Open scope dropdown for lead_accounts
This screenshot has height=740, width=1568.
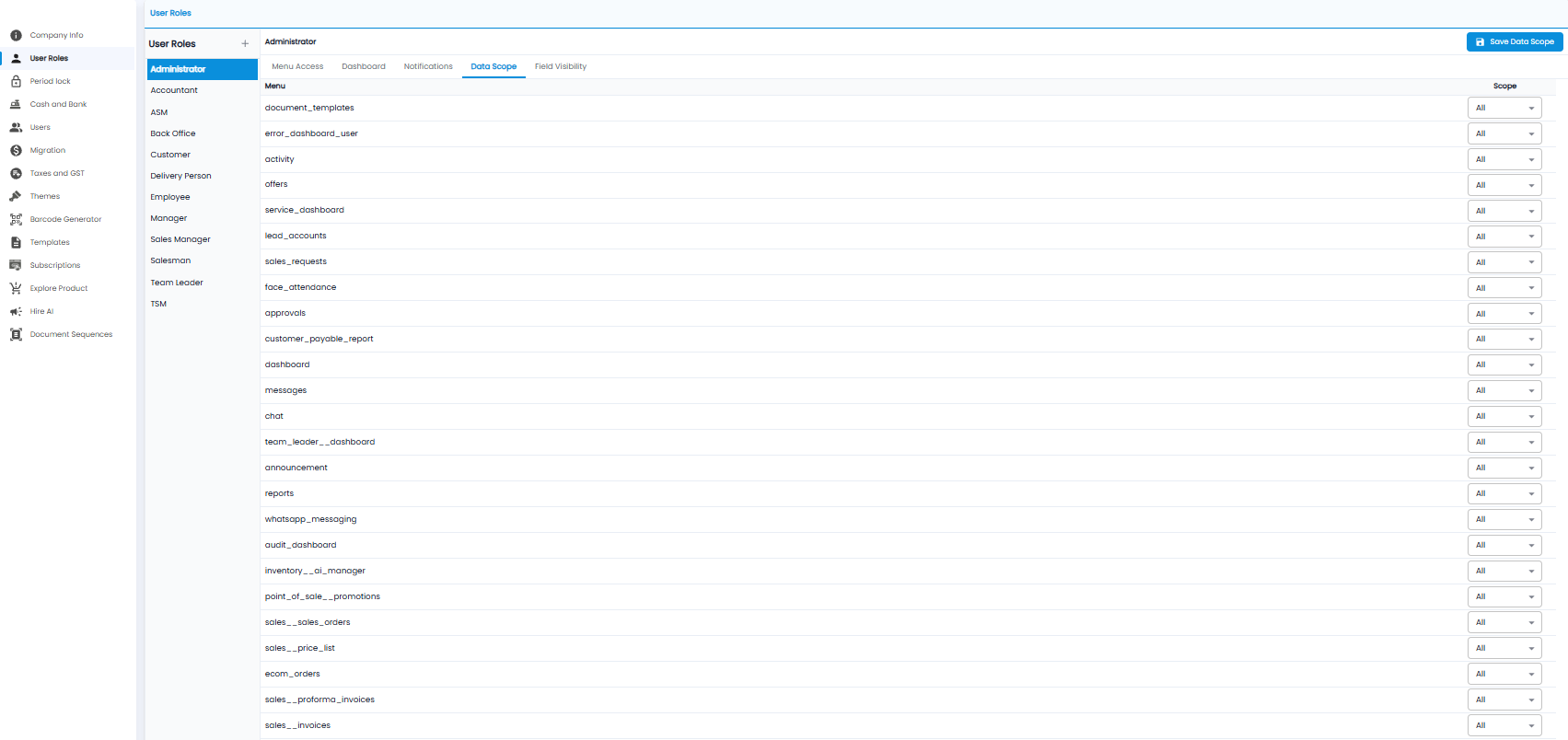(x=1504, y=237)
